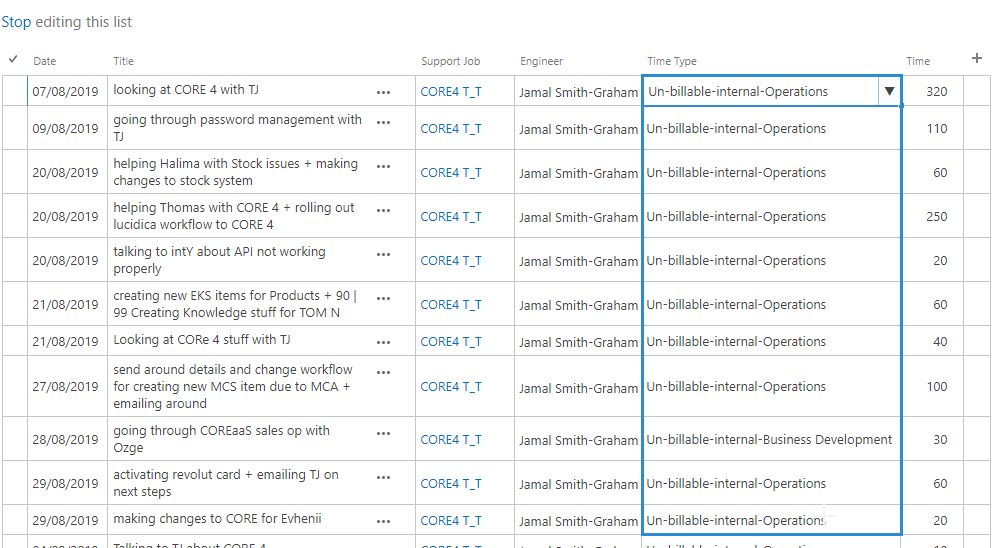Open the Time Type column header menu
This screenshot has width=999, height=548.
(x=672, y=61)
